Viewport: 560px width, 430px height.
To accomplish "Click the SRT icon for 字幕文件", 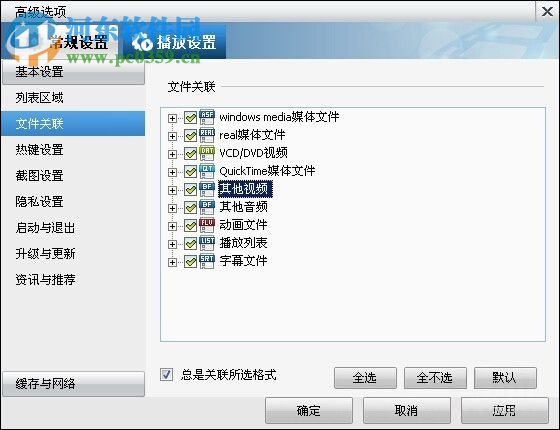I will [x=207, y=261].
